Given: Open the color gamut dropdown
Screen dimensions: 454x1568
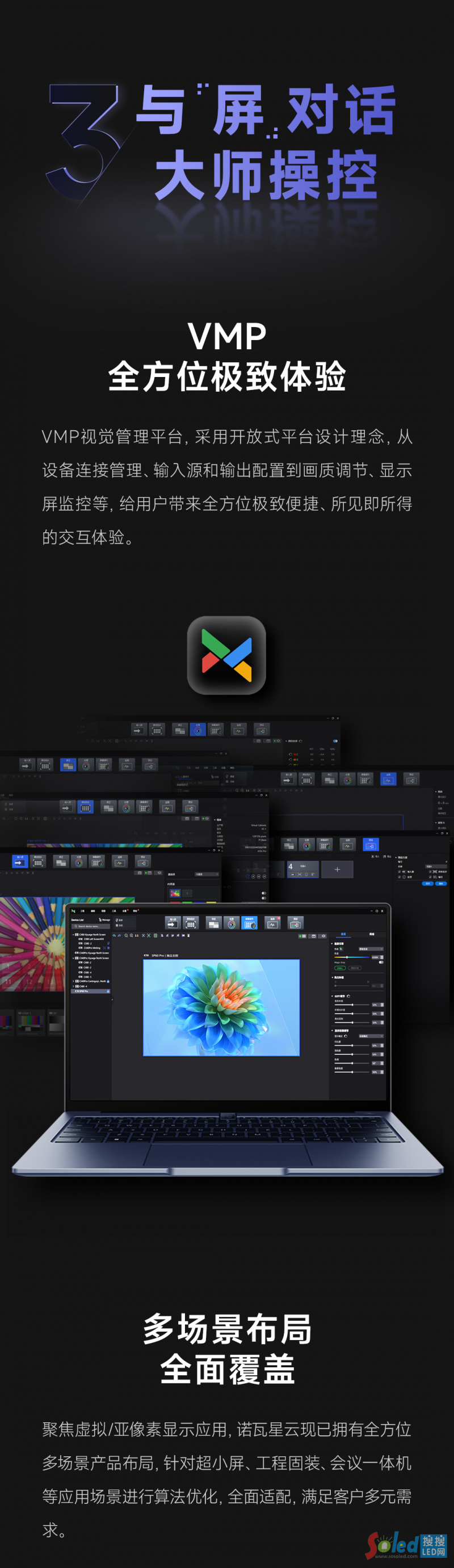Looking at the screenshot, I should pos(371,949).
